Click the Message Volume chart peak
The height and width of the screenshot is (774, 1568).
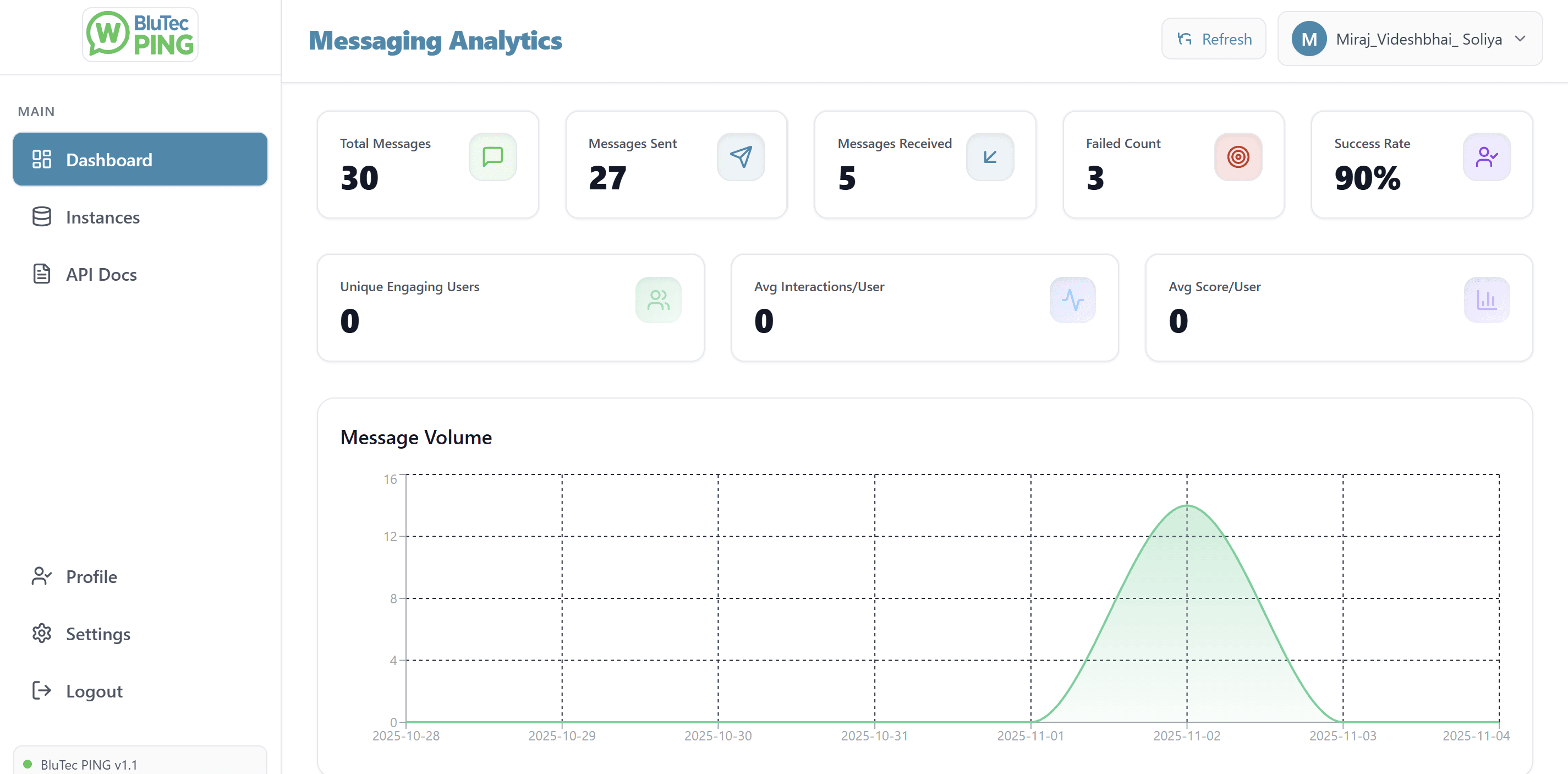point(1186,505)
